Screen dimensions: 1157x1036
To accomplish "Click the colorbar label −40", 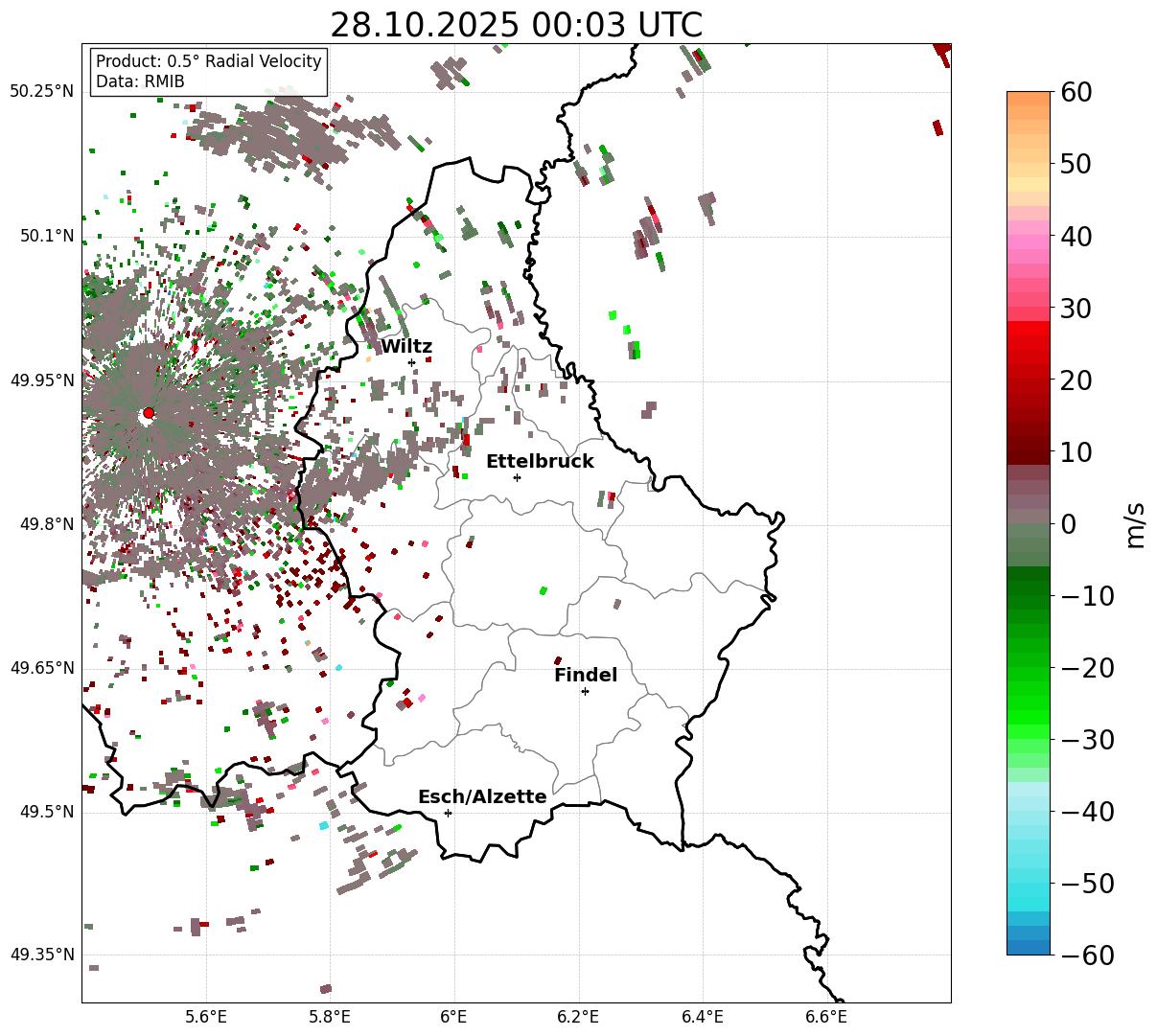I will [1087, 811].
